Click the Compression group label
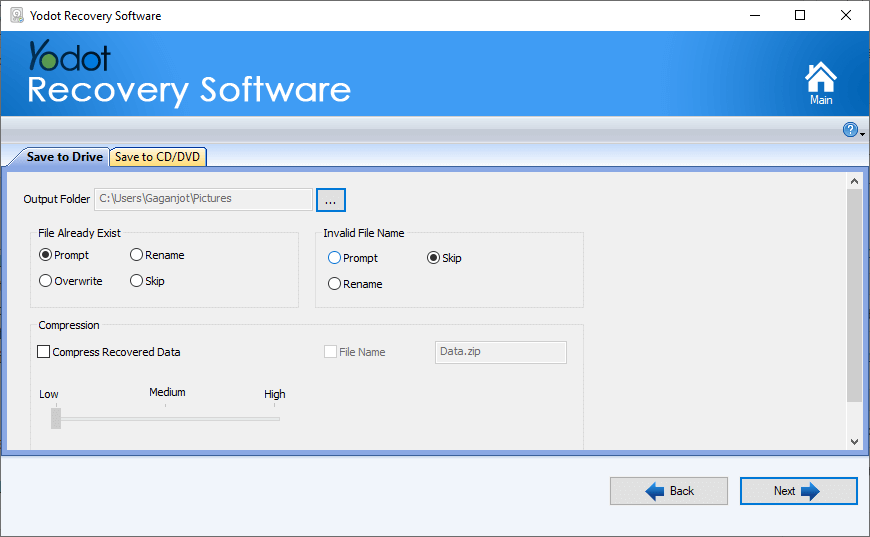Screen dimensions: 870x537 click(x=69, y=325)
